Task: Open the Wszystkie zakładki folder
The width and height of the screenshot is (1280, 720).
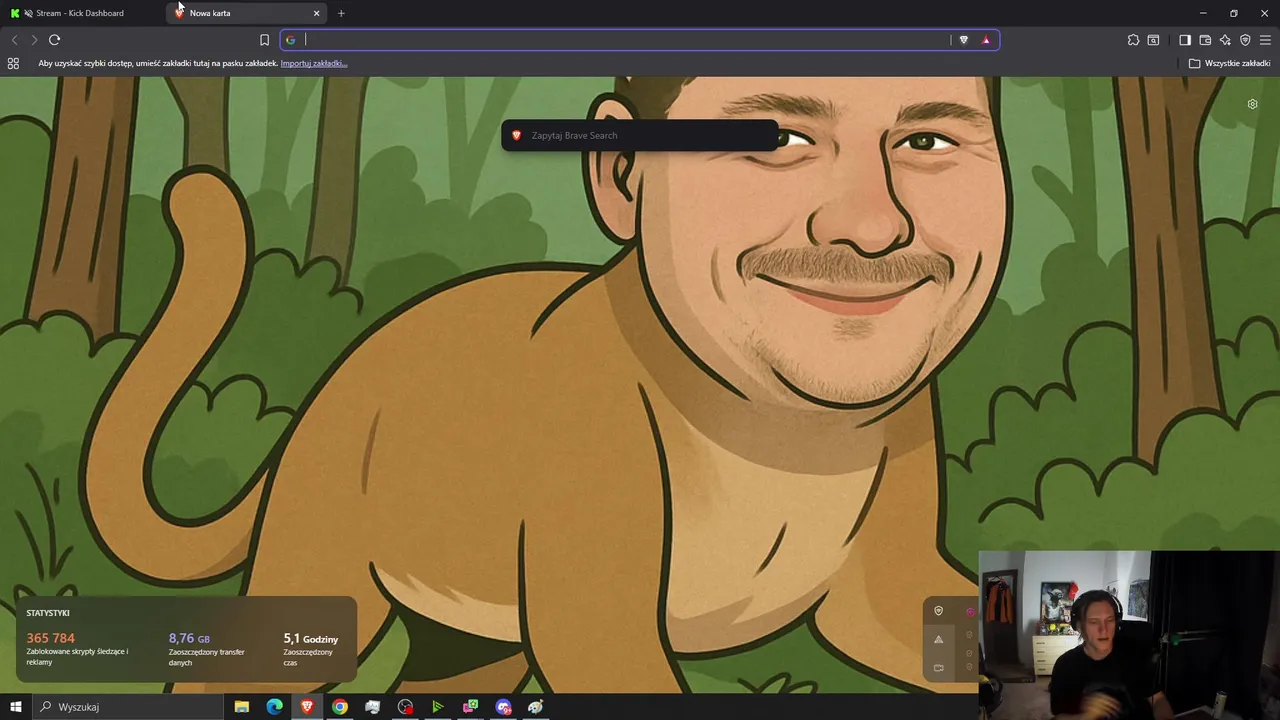Action: point(1229,63)
